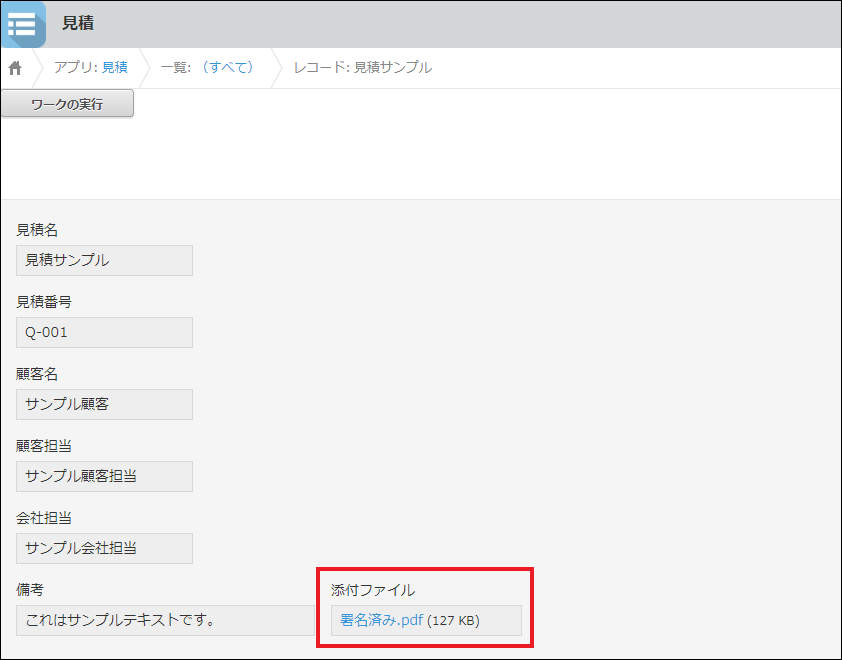Go to the portal via home icon
842x660 pixels.
[x=15, y=68]
